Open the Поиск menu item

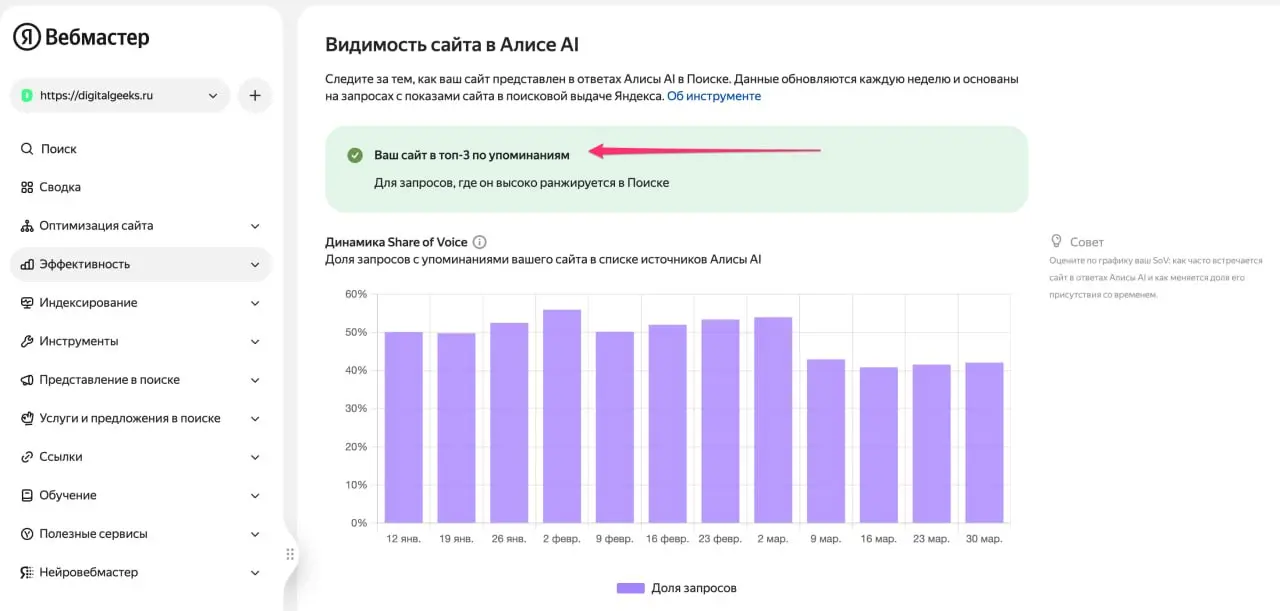pos(141,149)
